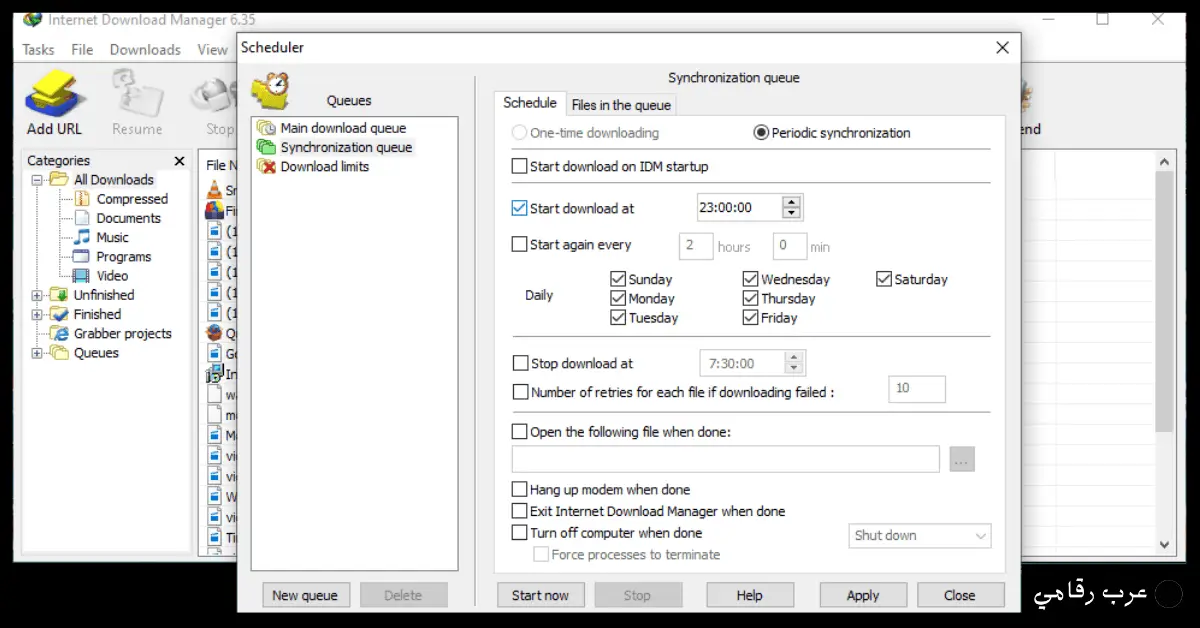Open the Compressed category folder

click(x=131, y=199)
